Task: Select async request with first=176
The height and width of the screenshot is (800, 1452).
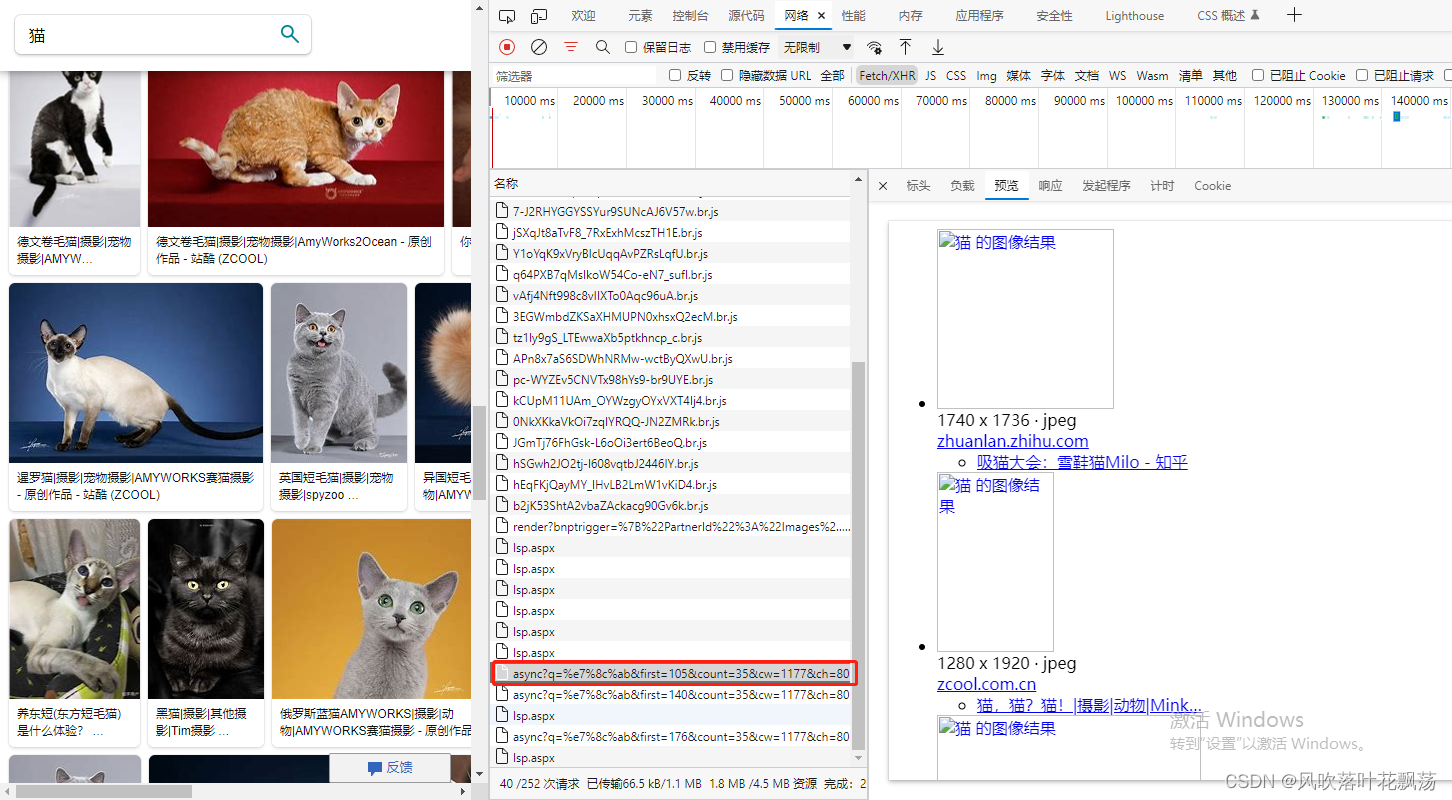Action: 672,736
